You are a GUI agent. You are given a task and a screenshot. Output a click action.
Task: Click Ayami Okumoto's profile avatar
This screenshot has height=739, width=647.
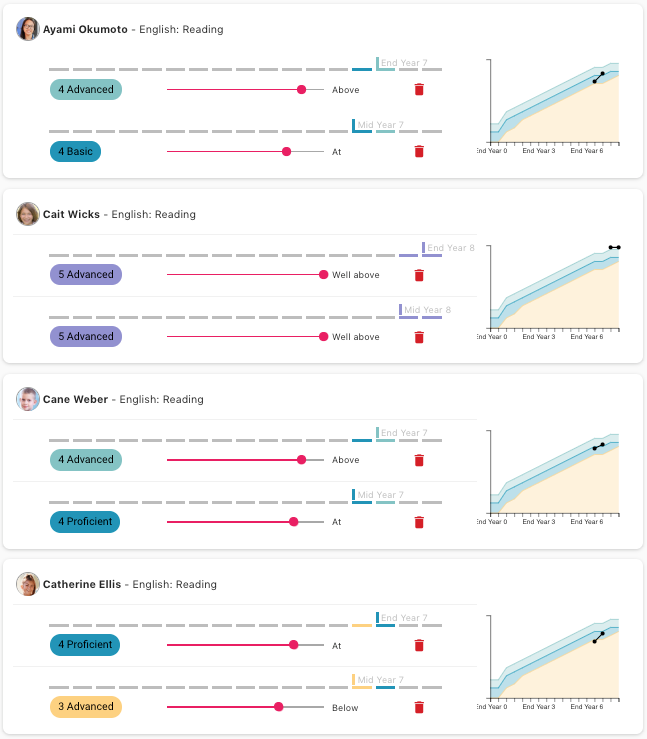pyautogui.click(x=28, y=29)
